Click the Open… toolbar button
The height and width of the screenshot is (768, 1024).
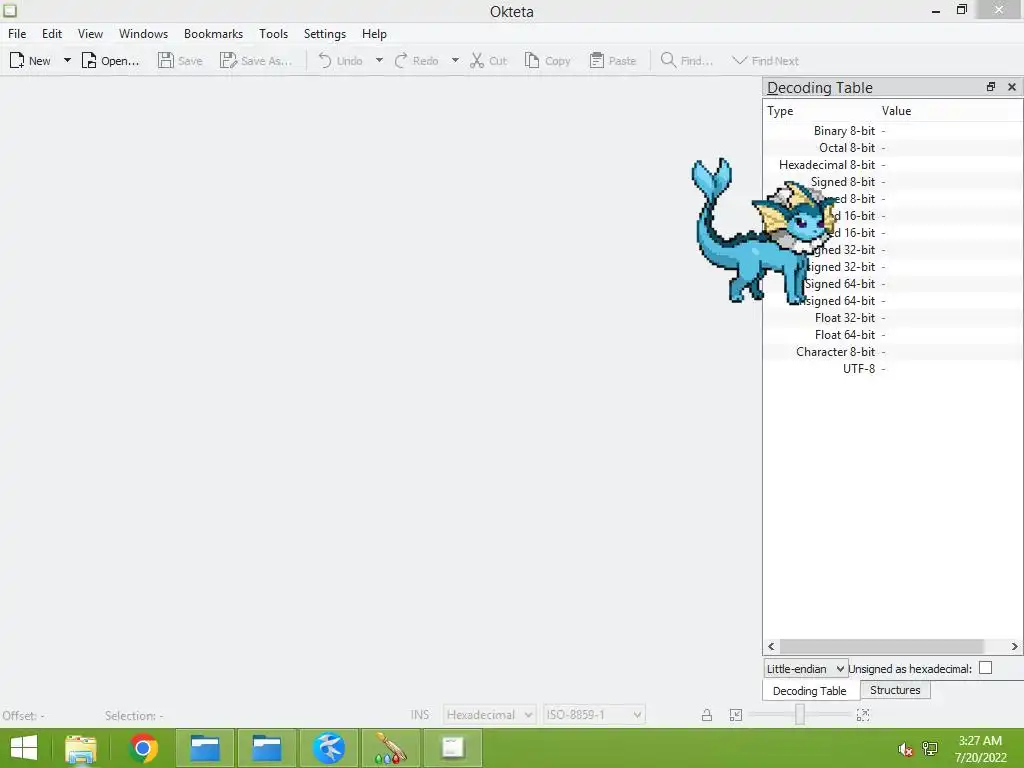pyautogui.click(x=110, y=61)
